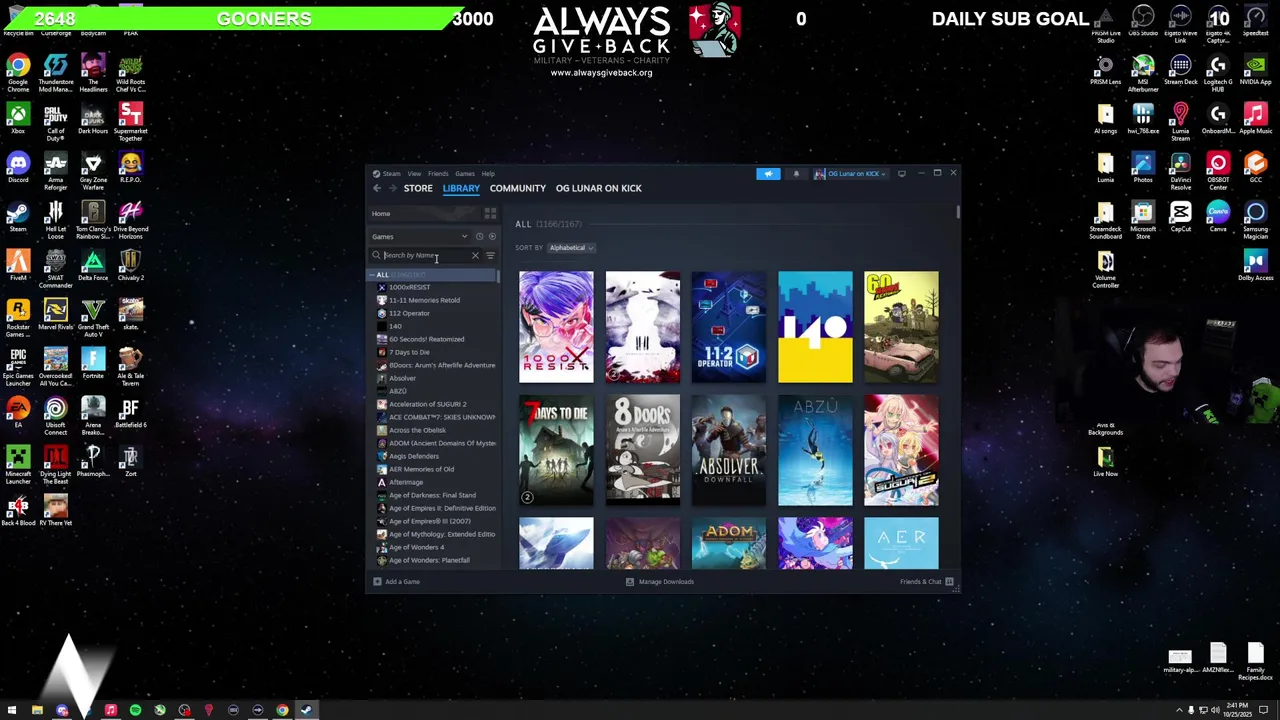Image resolution: width=1280 pixels, height=720 pixels.
Task: Open the Help menu
Action: (x=488, y=174)
